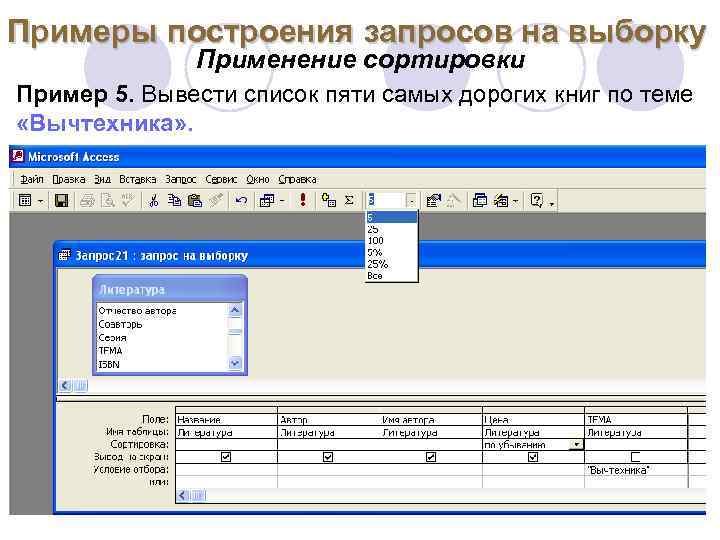Select '25' in the top values list

[392, 229]
